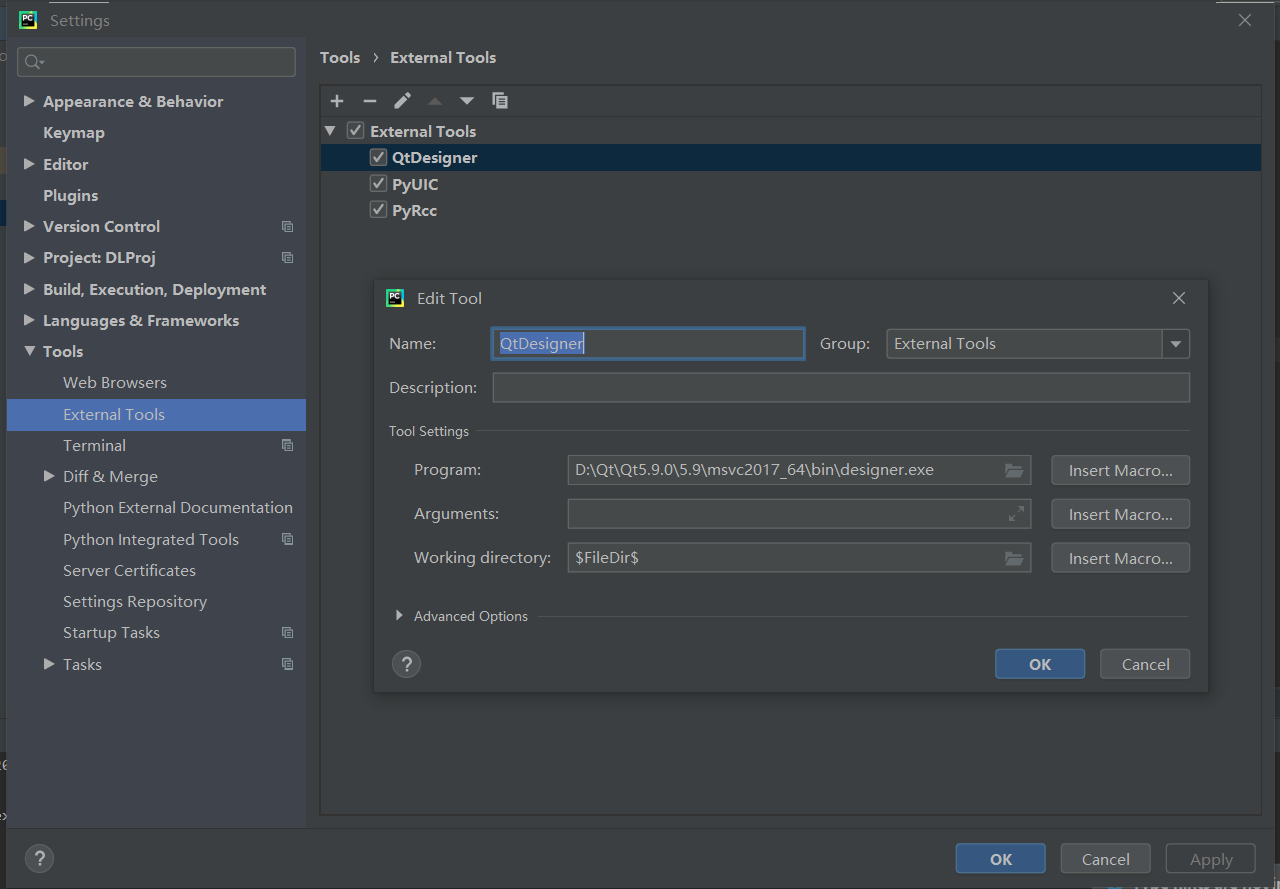Image resolution: width=1280 pixels, height=889 pixels.
Task: Click the settings search box
Action: 156,61
